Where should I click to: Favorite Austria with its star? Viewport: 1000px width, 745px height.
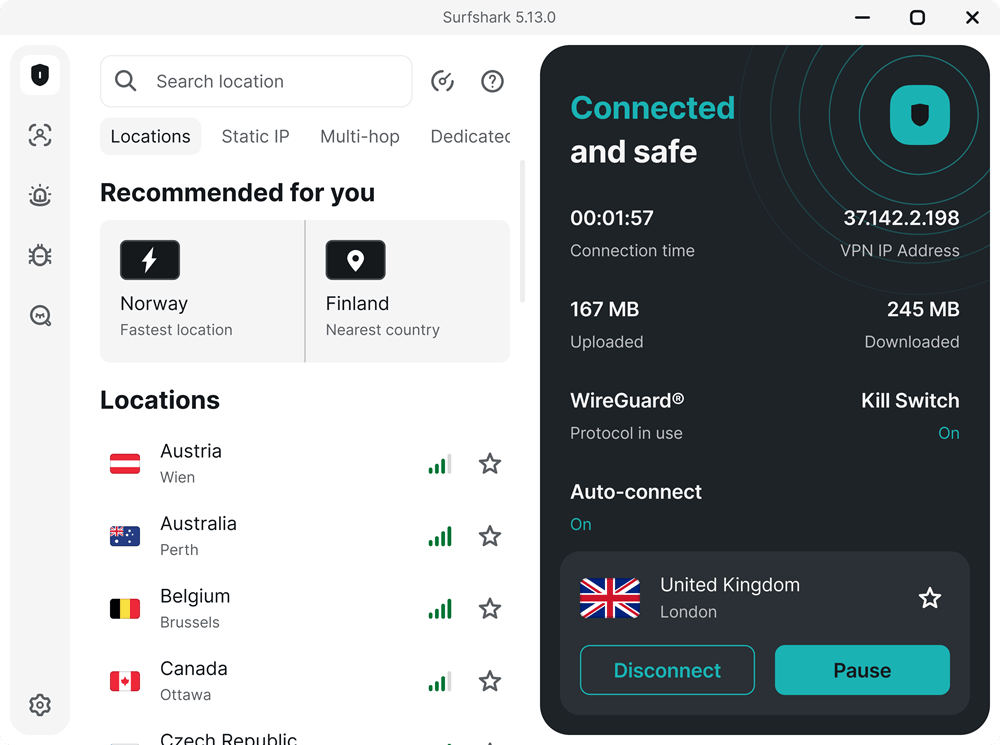tap(490, 464)
